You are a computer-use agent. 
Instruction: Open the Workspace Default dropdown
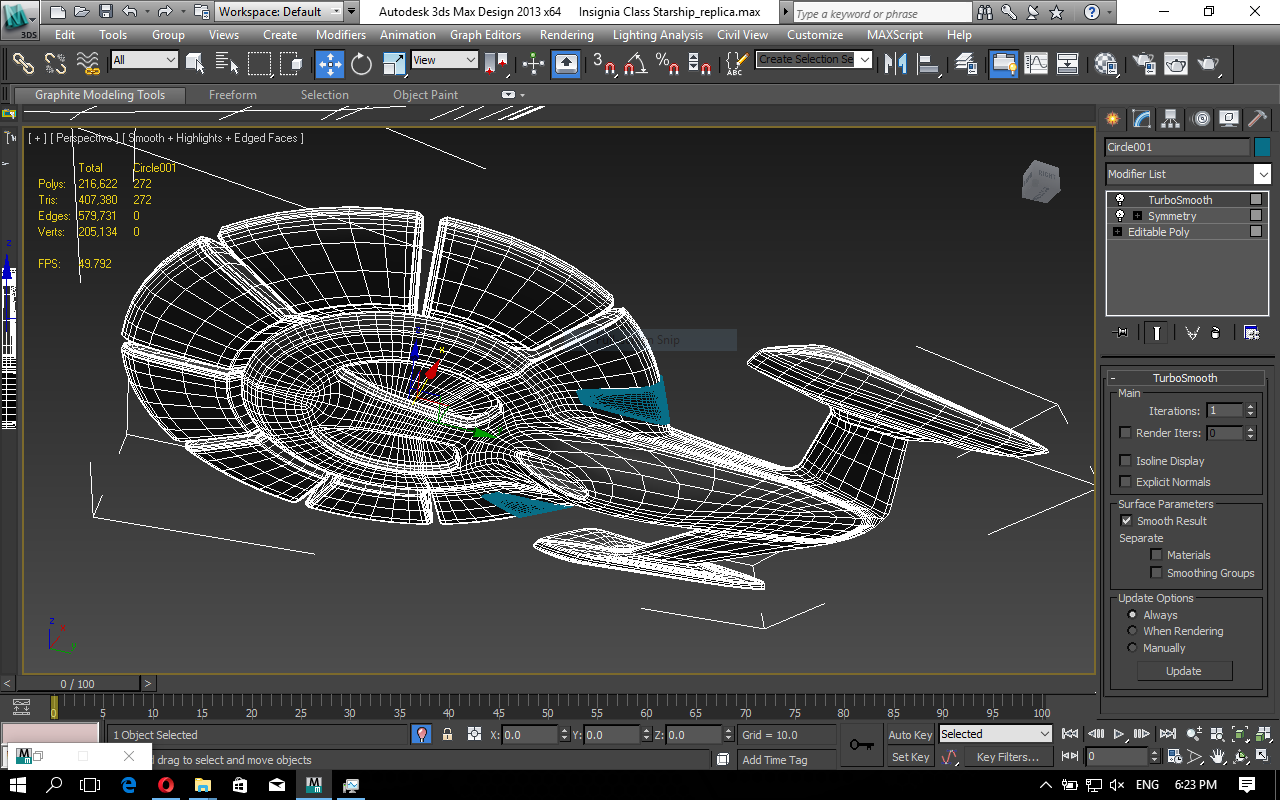click(278, 12)
